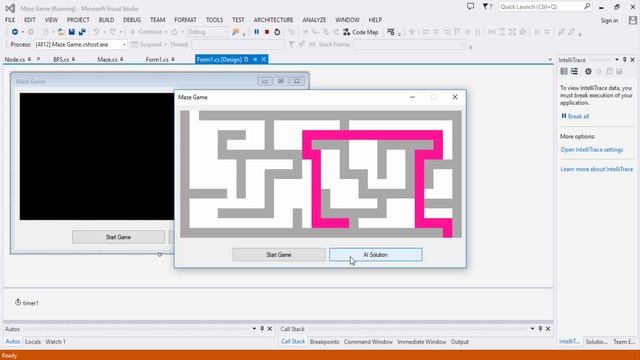Click the Save All toolbar icon
640x360 pixels.
tap(82, 32)
